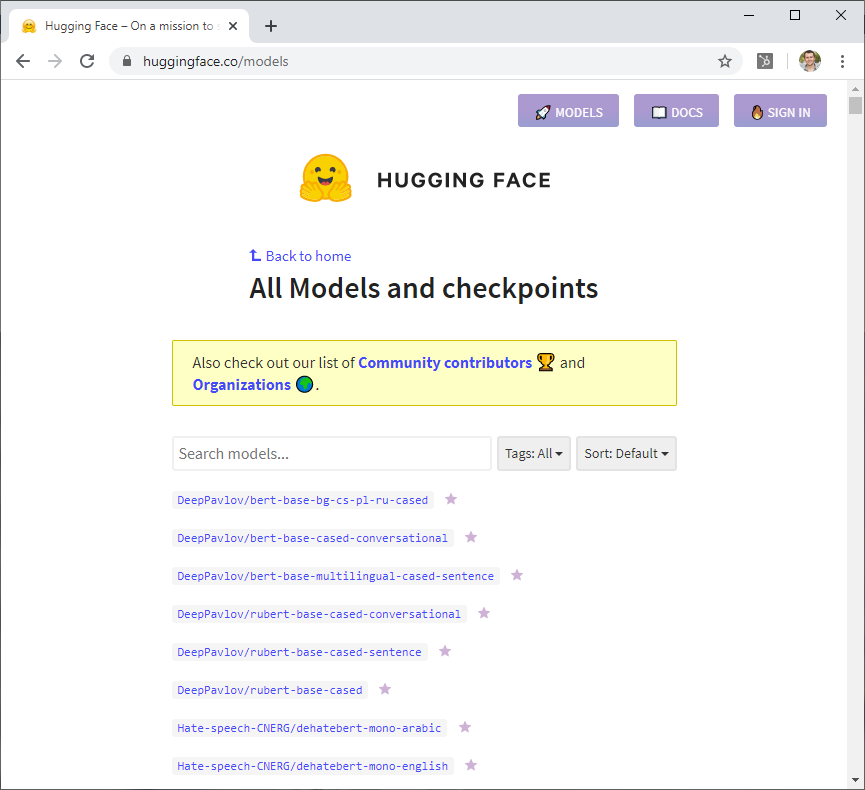Image resolution: width=865 pixels, height=790 pixels.
Task: Click the back navigation arrow
Action: pos(23,61)
